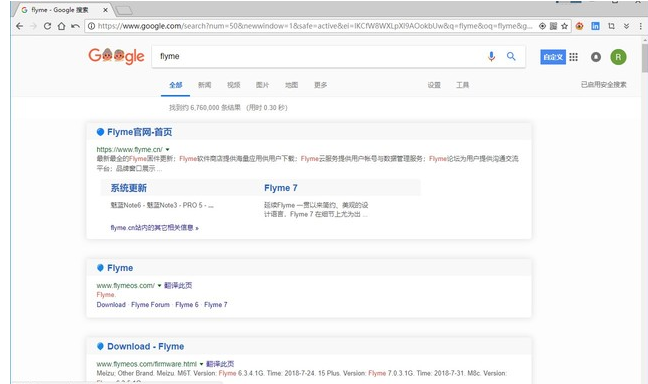Expand the dropdown arrow beside https://www.flyme.cn/
This screenshot has width=648, height=384.
pos(167,150)
